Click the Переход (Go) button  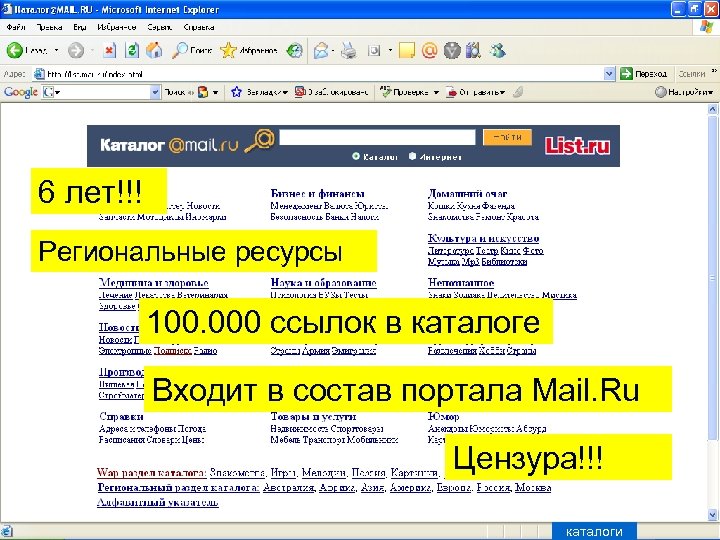tap(643, 73)
